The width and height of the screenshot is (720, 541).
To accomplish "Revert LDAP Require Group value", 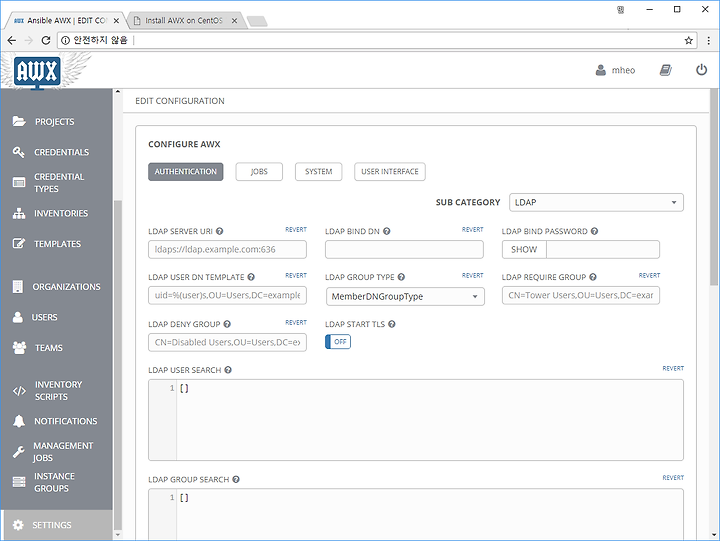I will click(x=649, y=276).
